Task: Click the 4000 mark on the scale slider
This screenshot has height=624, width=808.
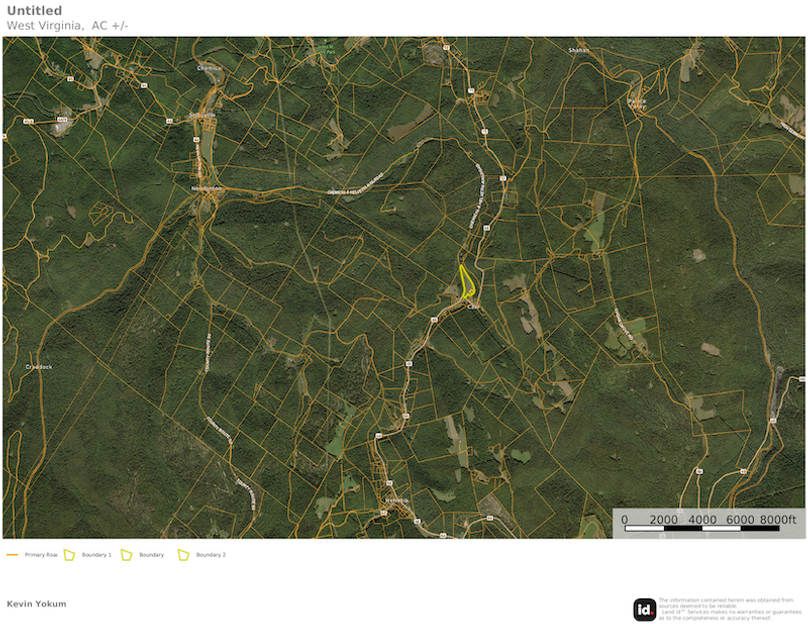Action: pos(702,520)
